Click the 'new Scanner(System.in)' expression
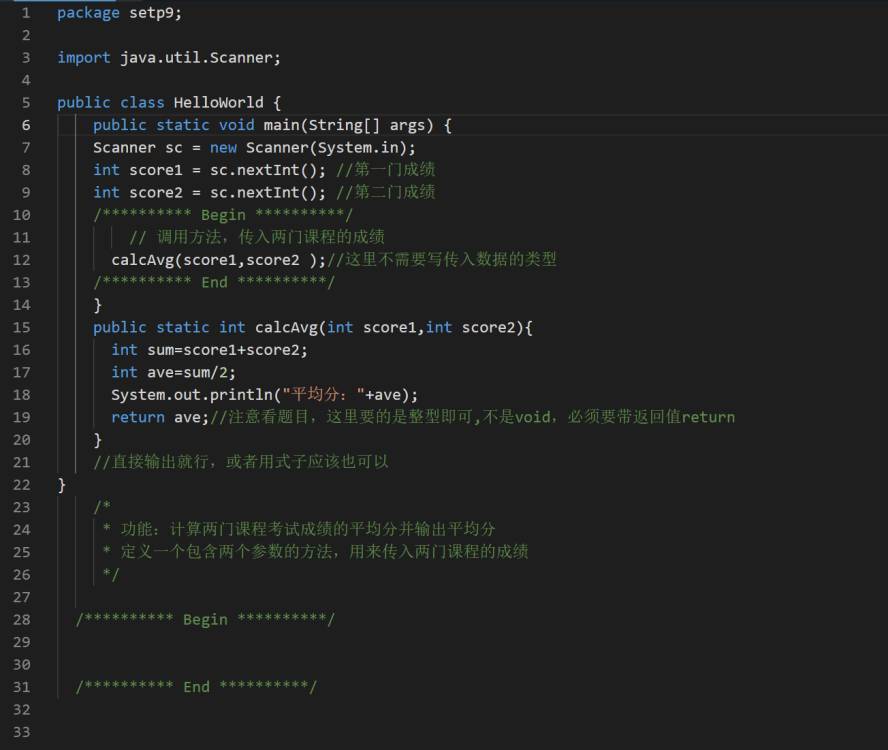888x750 pixels. (x=312, y=148)
